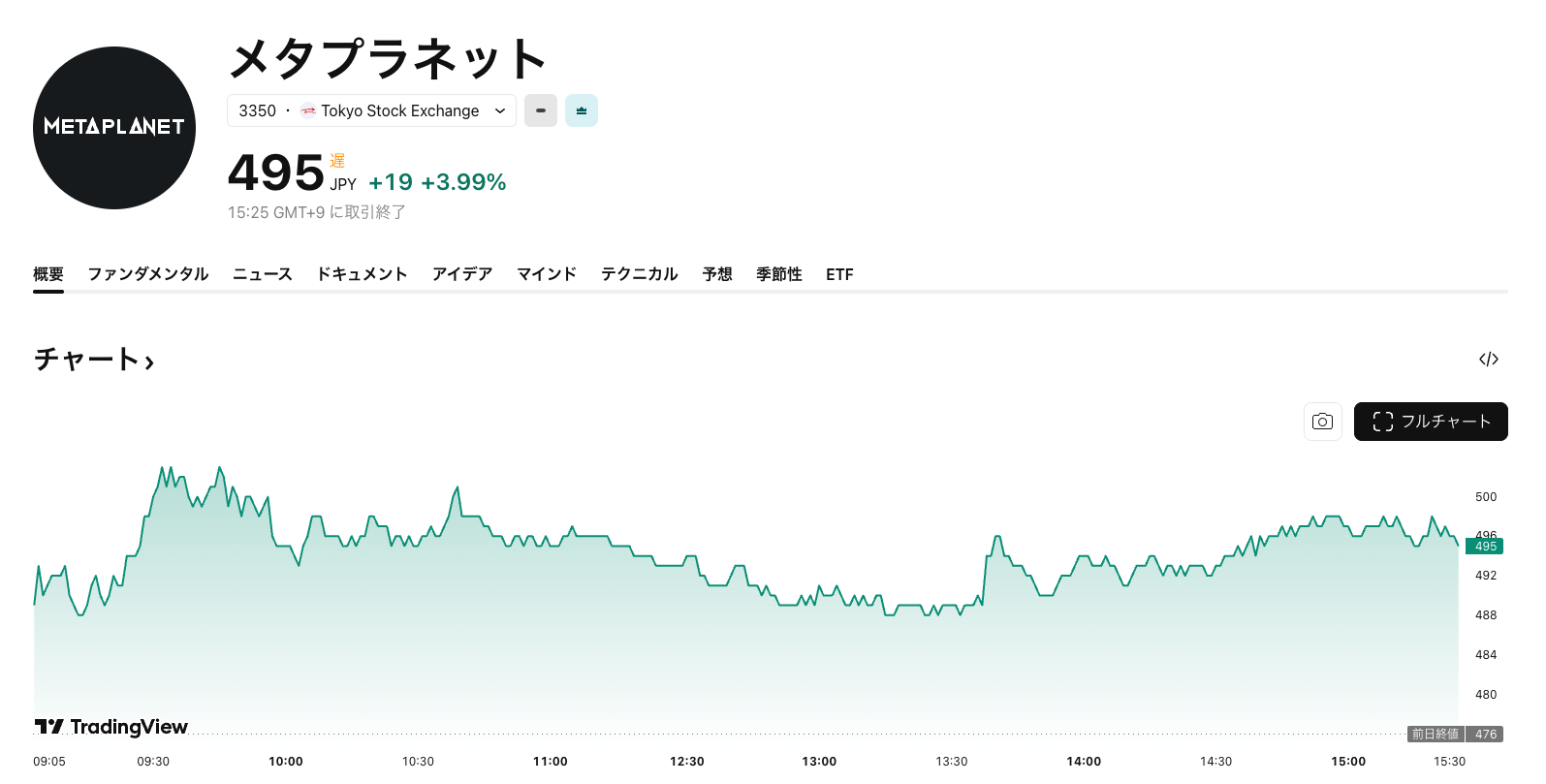Toggle the highlighted crown button on

click(581, 110)
